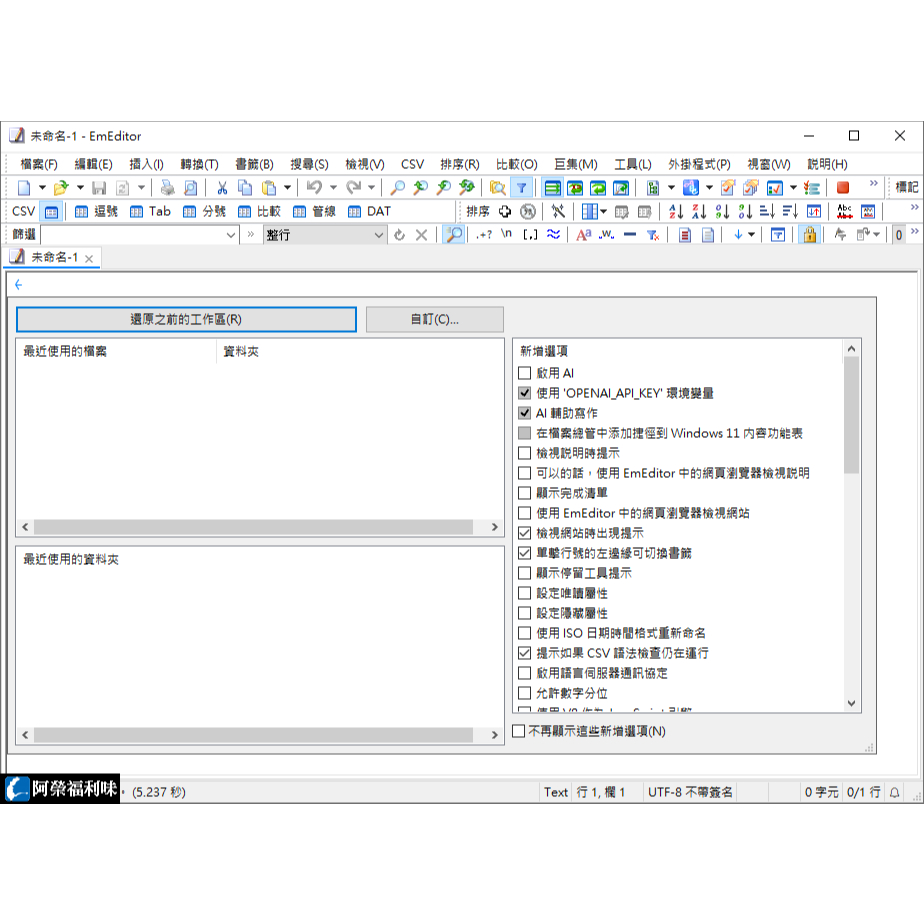The height and width of the screenshot is (924, 924).
Task: Click the blue back arrow
Action: tap(18, 285)
